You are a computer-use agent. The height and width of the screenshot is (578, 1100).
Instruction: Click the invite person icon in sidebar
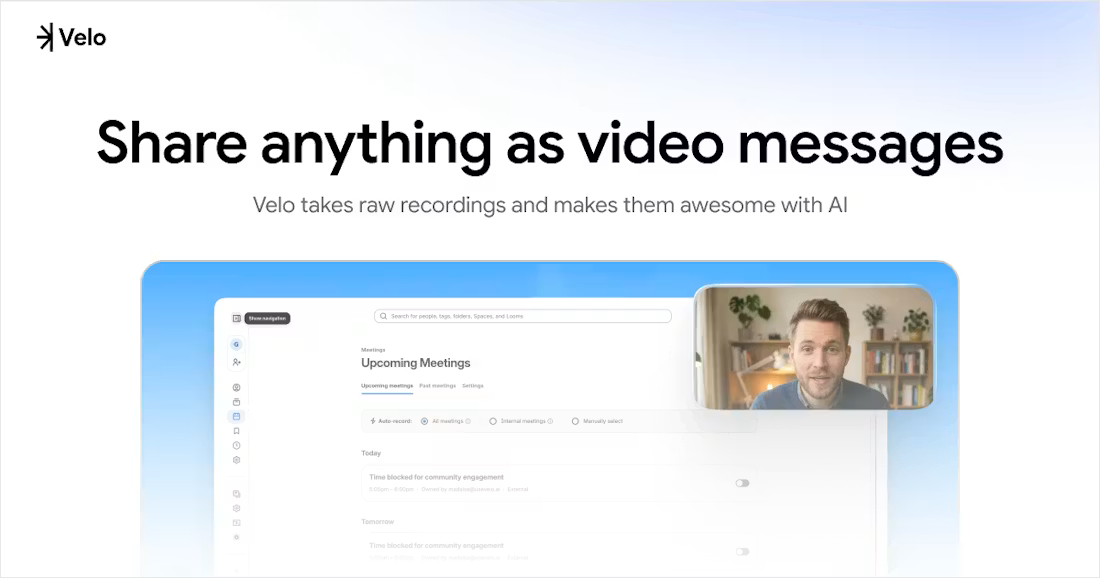click(x=236, y=363)
